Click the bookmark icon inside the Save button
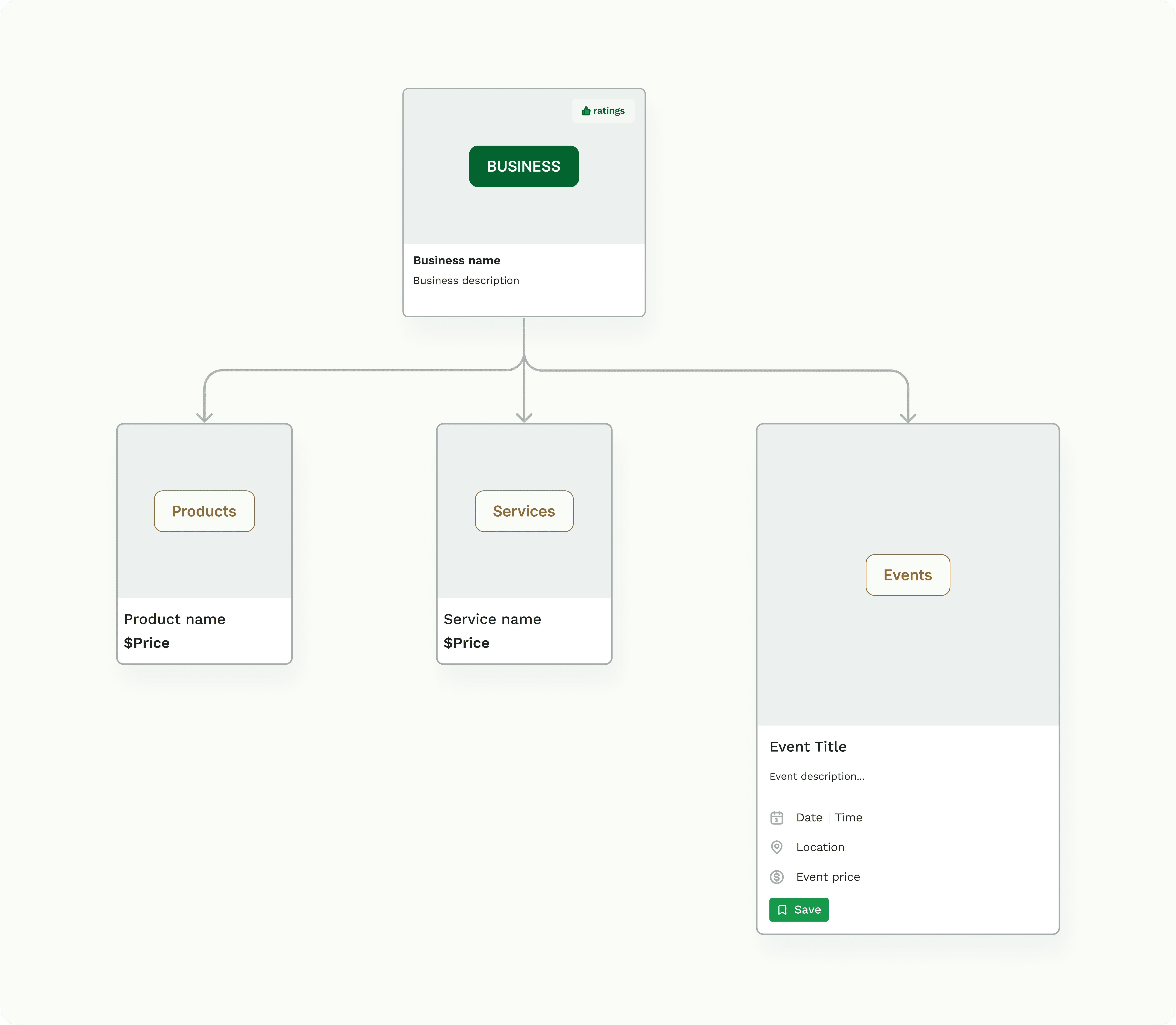Screen dimensions: 1176x1025 coord(782,910)
